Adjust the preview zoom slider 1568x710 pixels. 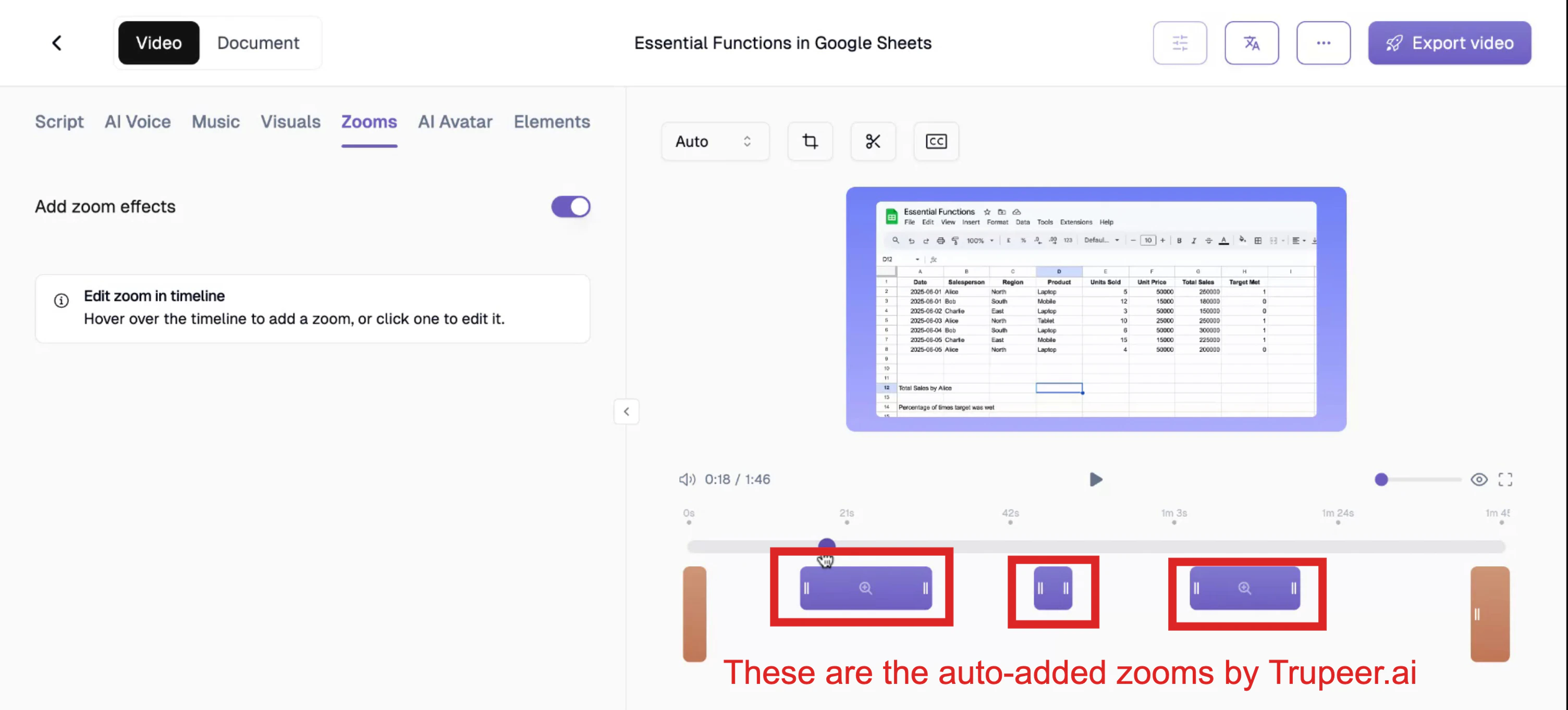pos(1382,479)
